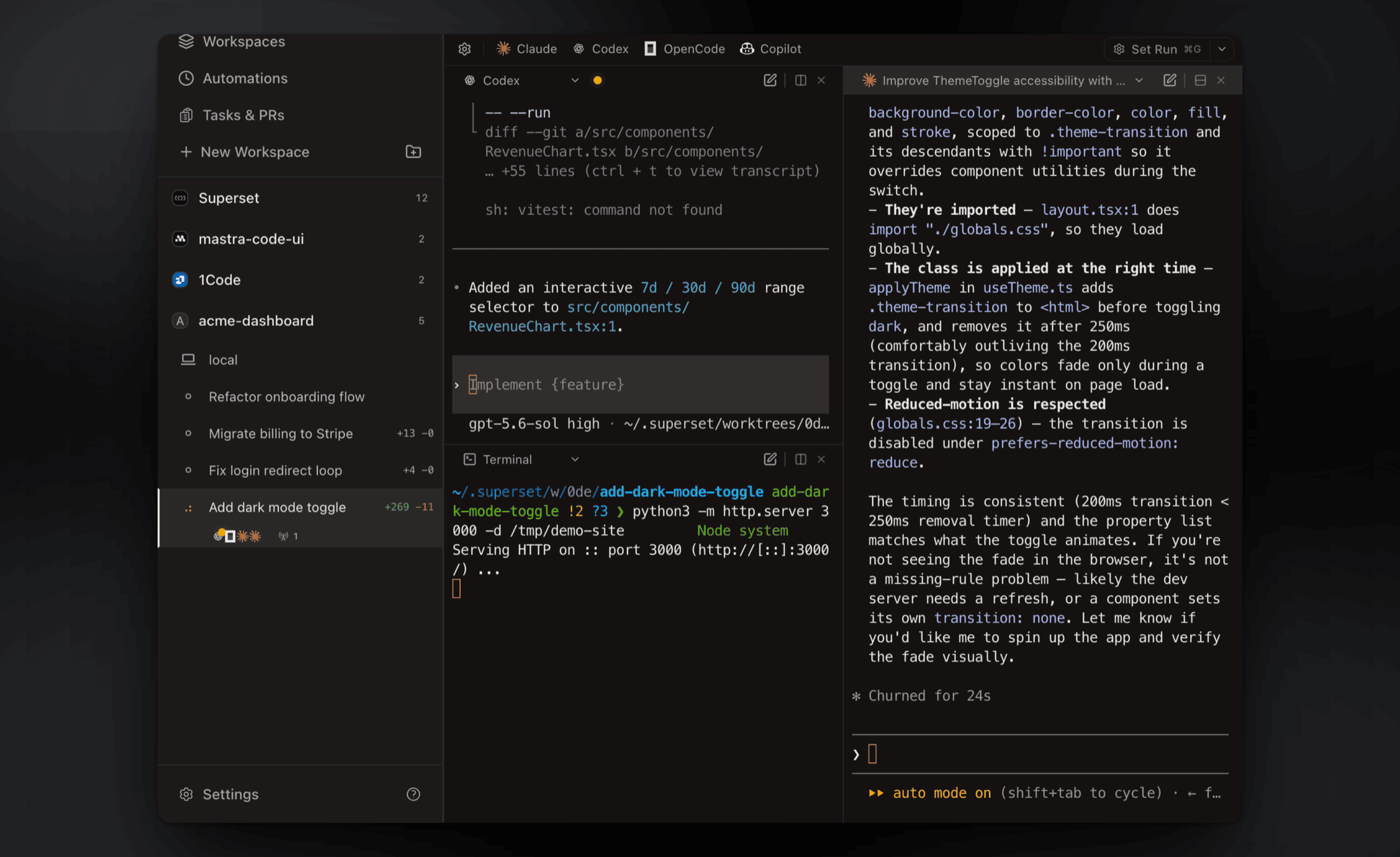Split the Terminal pane
This screenshot has height=857, width=1400.
pyautogui.click(x=801, y=459)
